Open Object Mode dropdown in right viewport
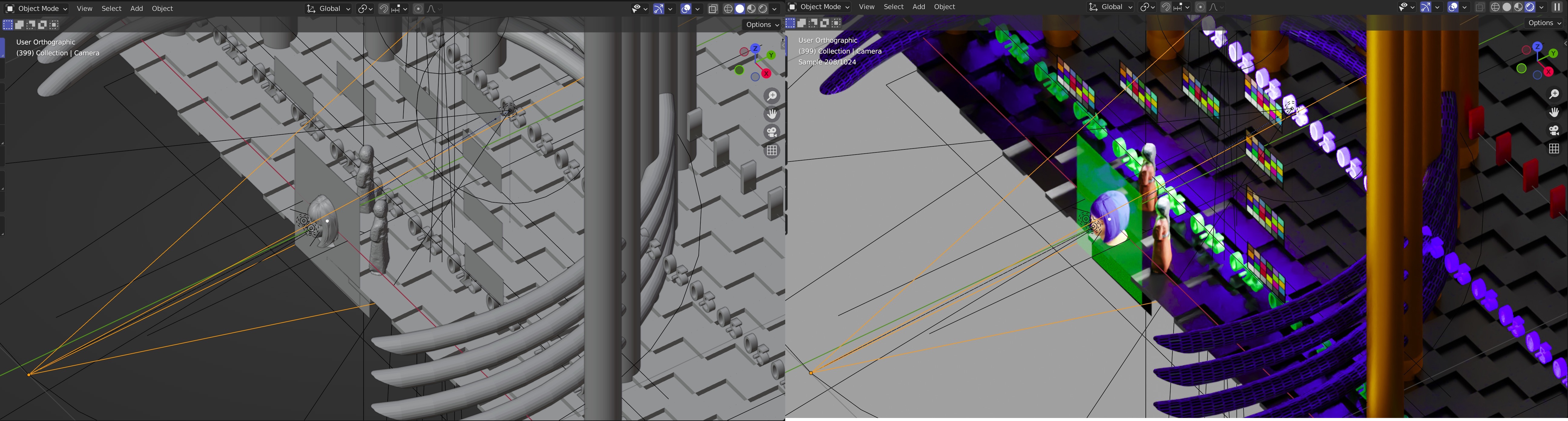 click(818, 7)
